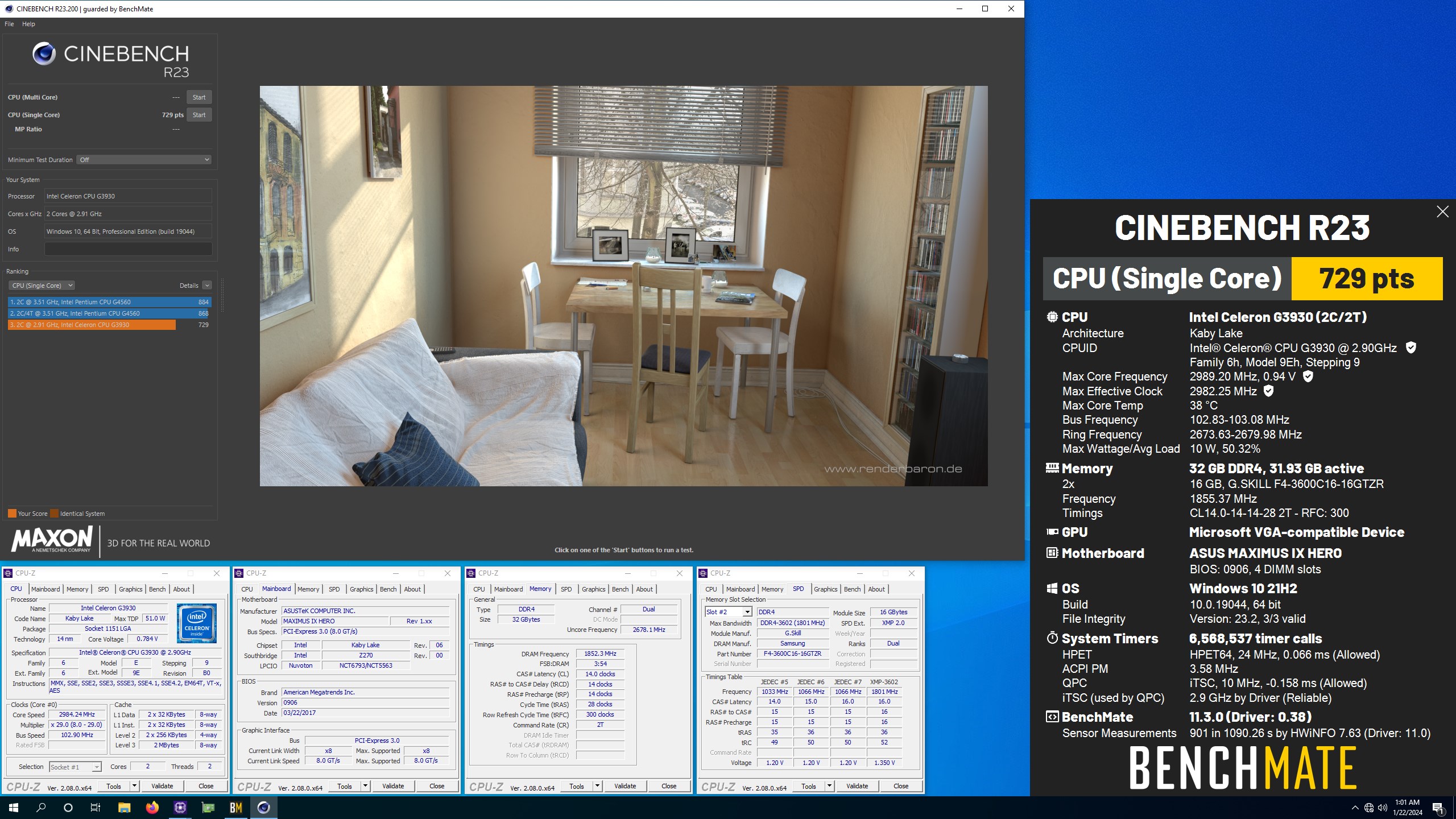The height and width of the screenshot is (819, 1456).
Task: Click the rendered room image
Action: point(623,286)
